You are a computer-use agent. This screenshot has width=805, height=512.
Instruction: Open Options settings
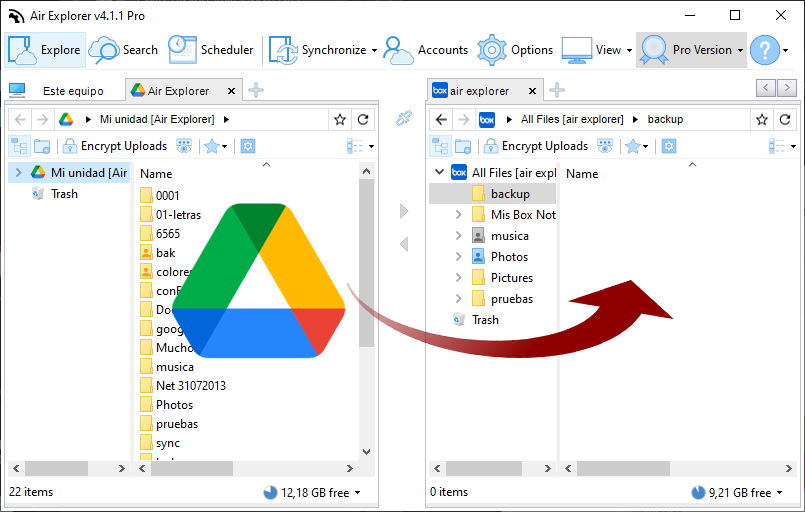515,50
